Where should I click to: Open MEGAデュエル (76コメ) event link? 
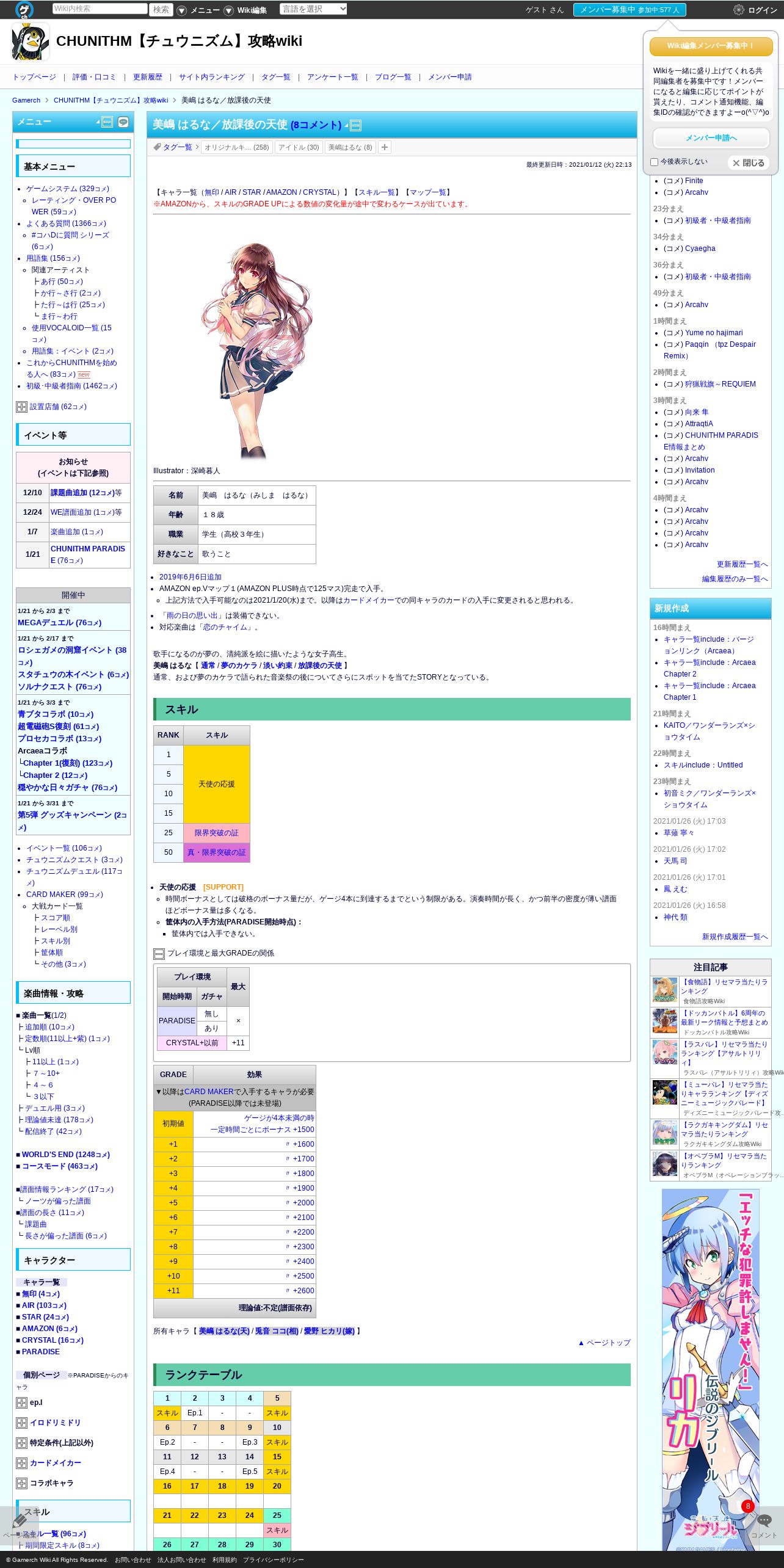(60, 623)
